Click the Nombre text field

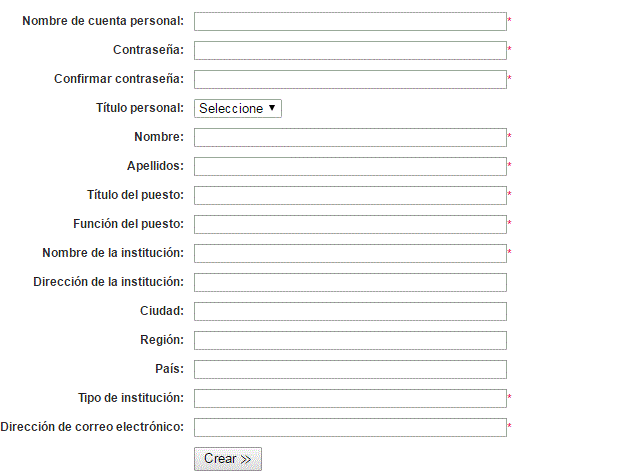click(350, 138)
